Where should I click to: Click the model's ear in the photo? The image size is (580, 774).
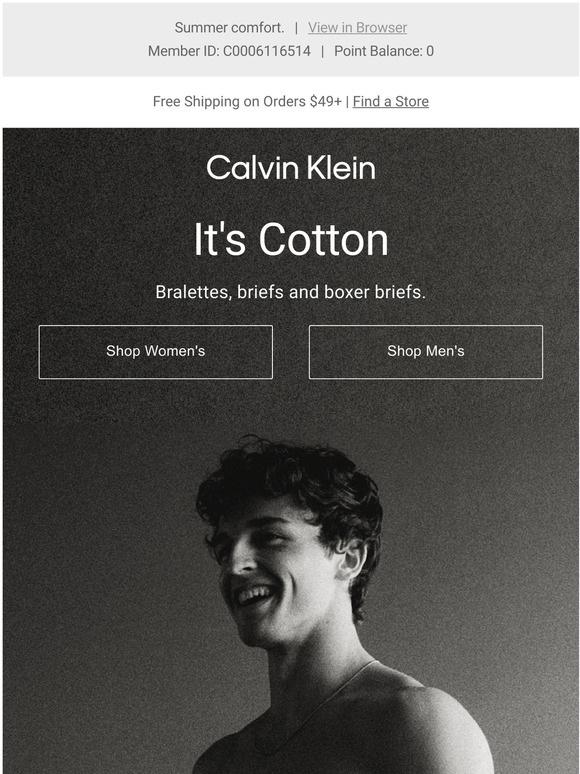[x=351, y=559]
